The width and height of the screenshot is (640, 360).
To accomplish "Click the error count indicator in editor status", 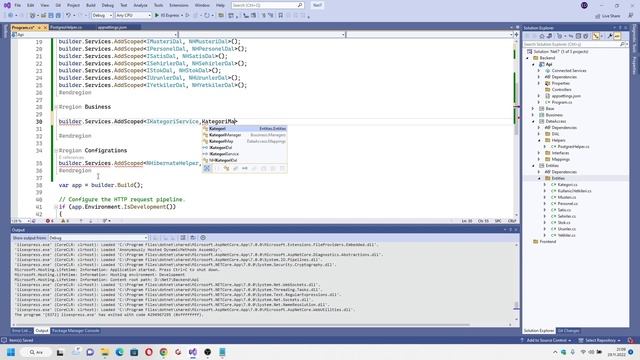I will tap(50, 221).
